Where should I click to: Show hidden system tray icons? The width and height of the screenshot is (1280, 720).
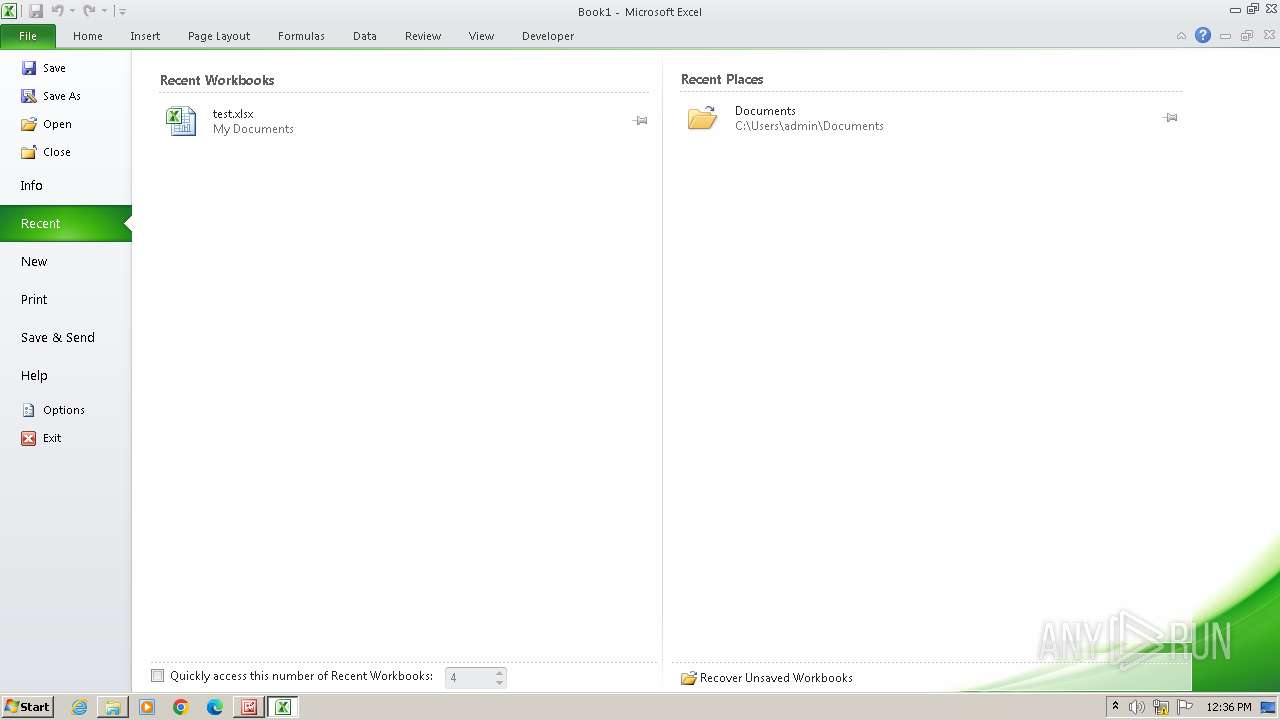click(x=1115, y=707)
